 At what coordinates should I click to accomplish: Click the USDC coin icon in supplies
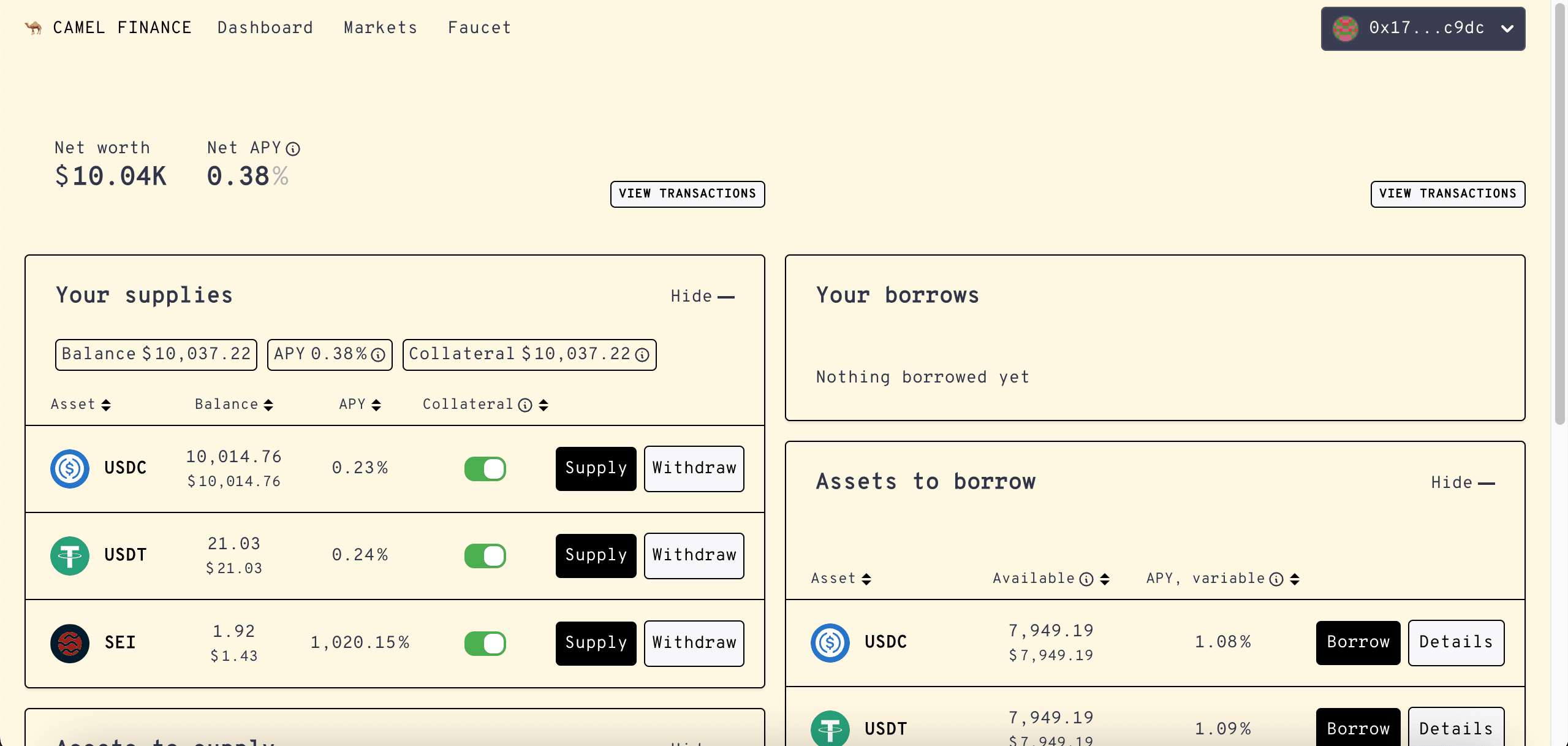coord(70,469)
